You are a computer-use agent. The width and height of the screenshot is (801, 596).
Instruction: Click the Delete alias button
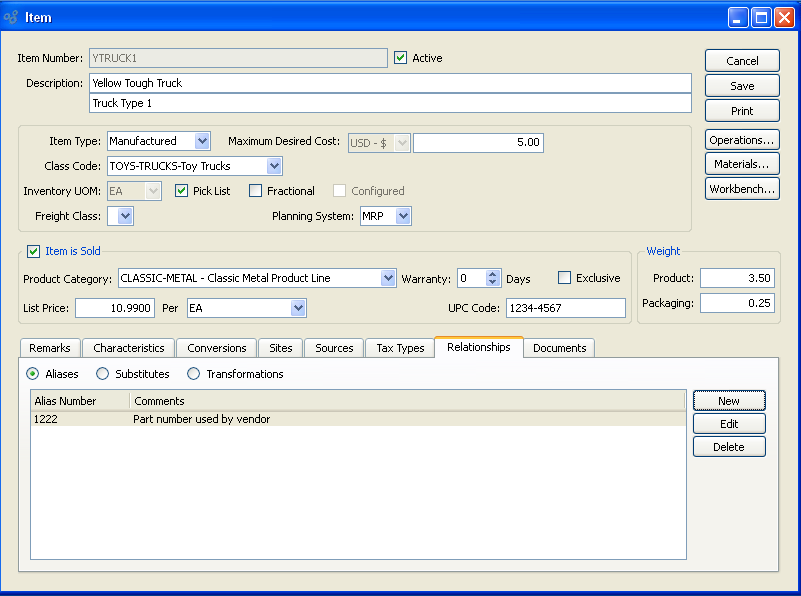[729, 447]
